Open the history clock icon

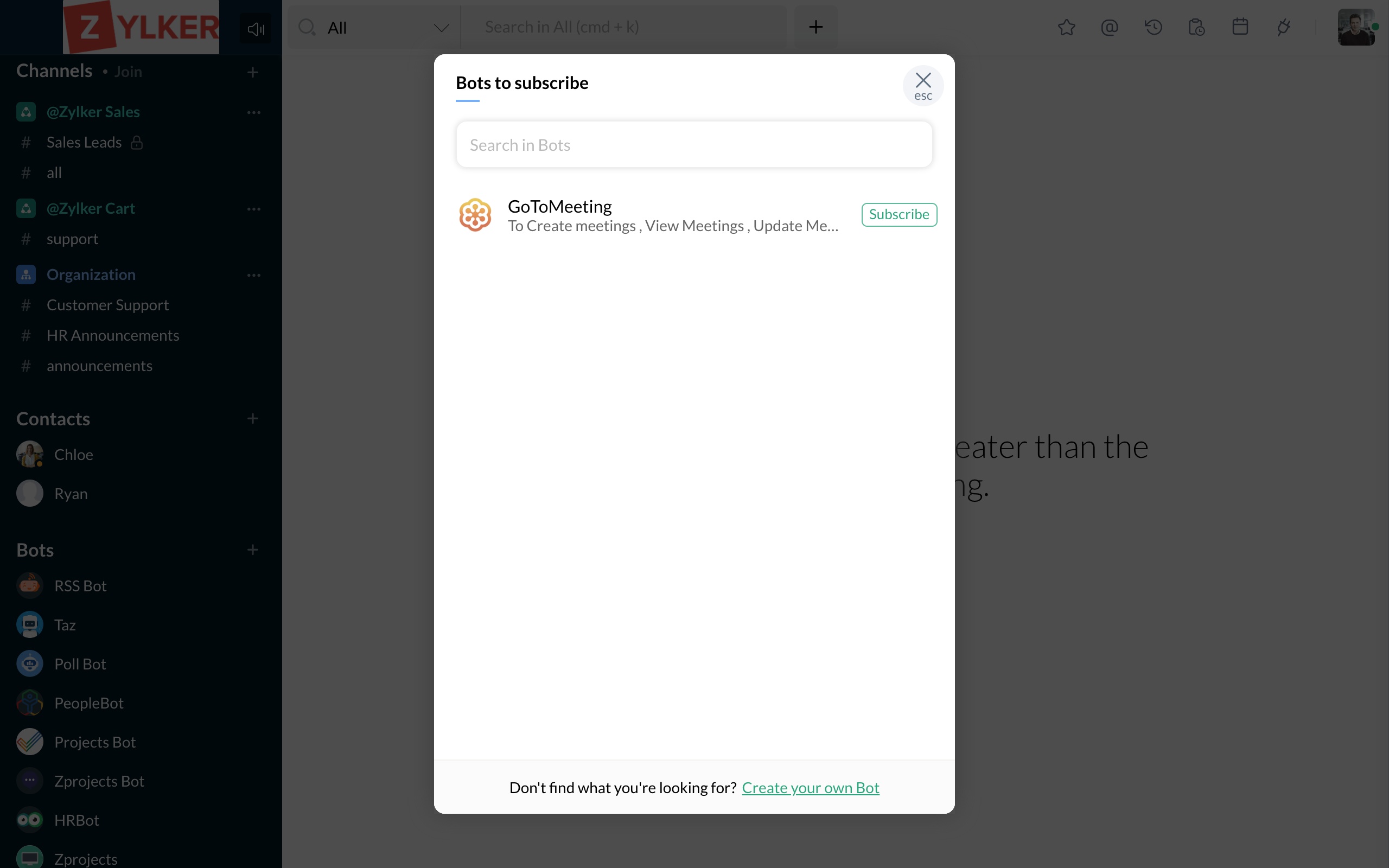tap(1153, 27)
